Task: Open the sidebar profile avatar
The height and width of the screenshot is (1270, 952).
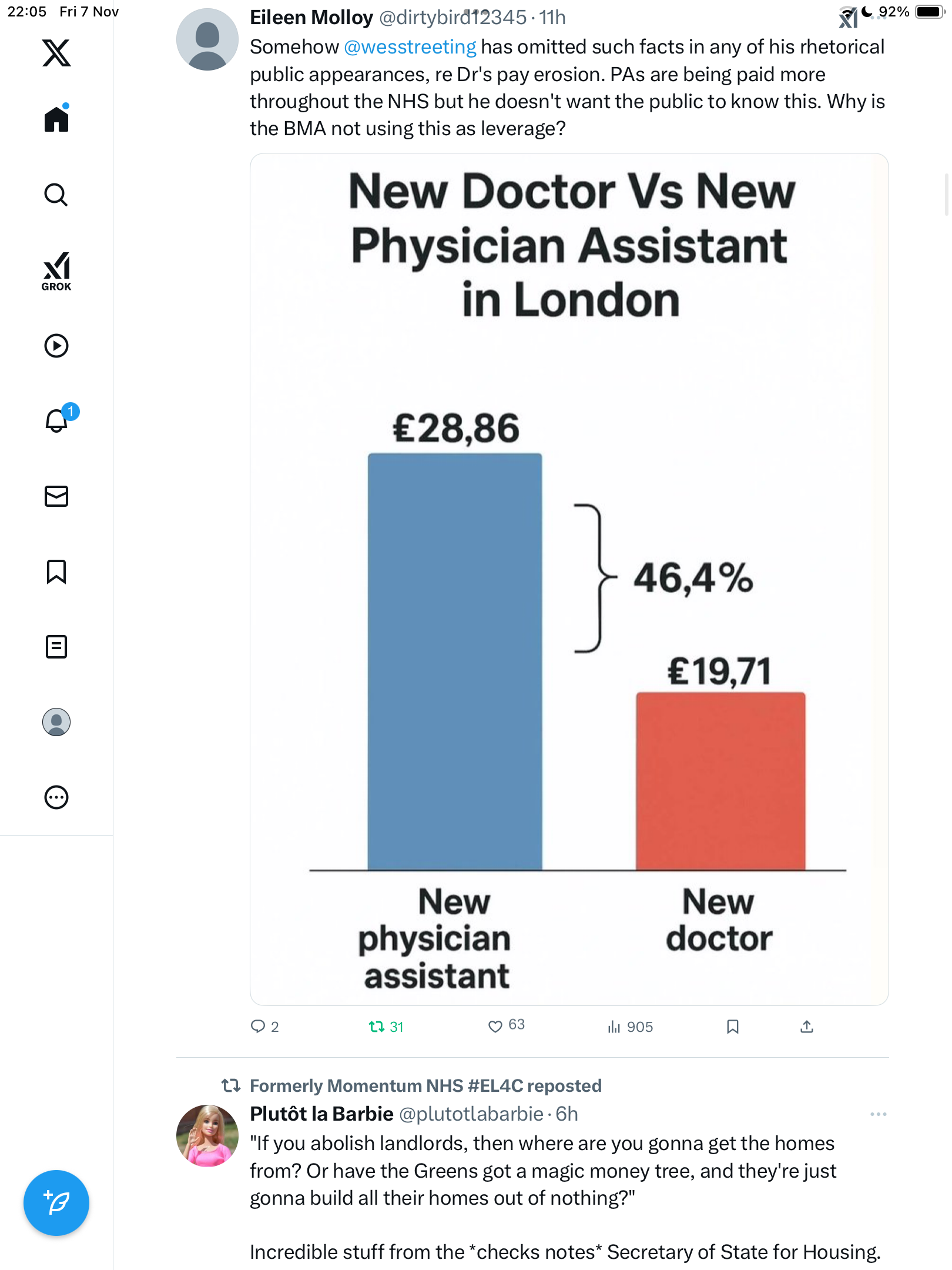Action: (56, 722)
